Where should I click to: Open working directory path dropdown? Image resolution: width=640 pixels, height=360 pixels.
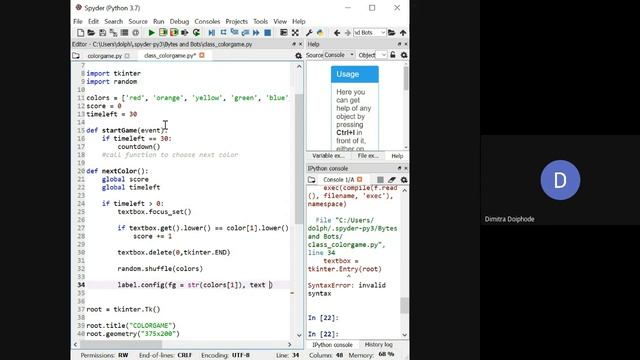pos(382,33)
